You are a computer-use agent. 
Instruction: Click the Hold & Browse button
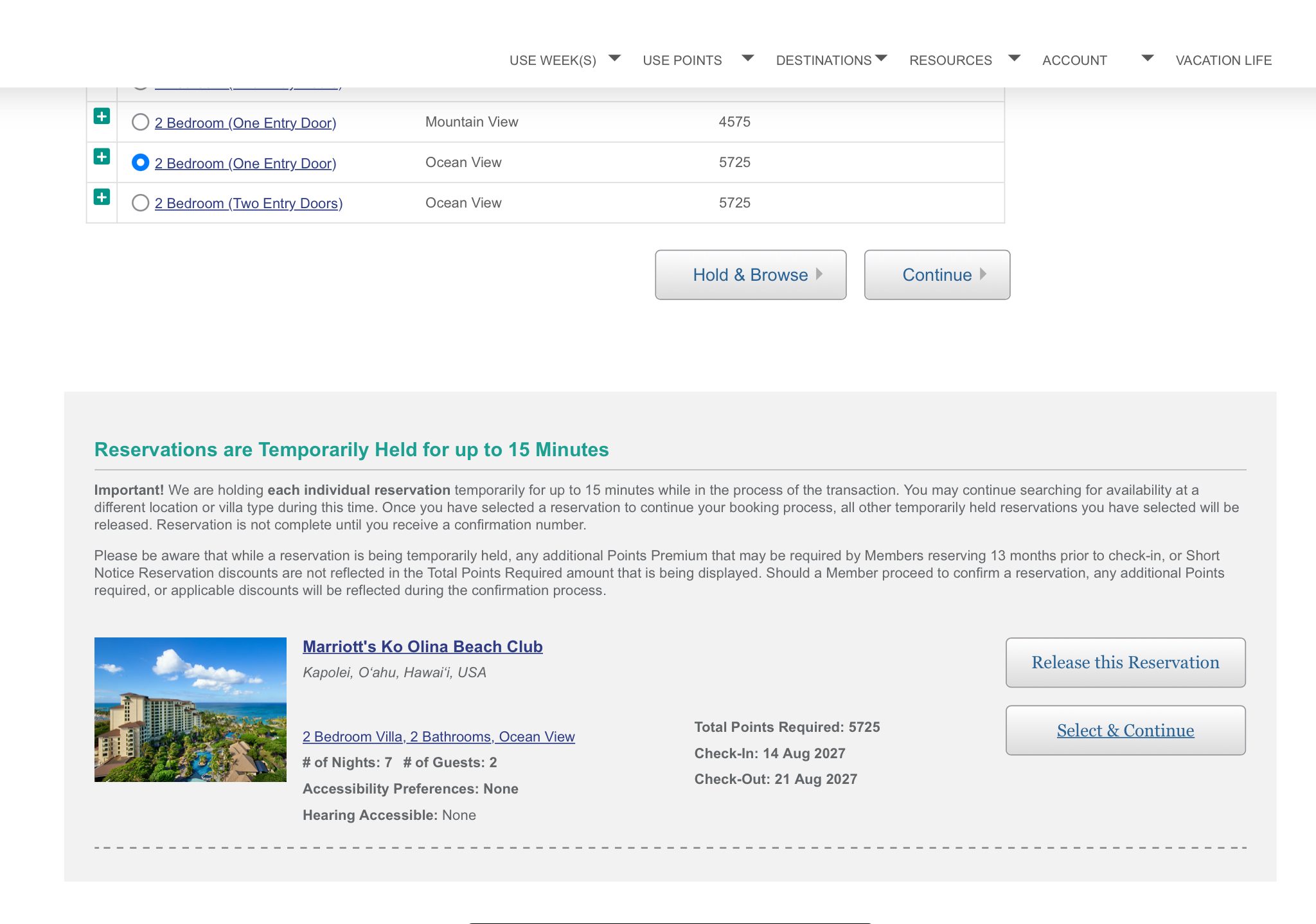tap(751, 275)
